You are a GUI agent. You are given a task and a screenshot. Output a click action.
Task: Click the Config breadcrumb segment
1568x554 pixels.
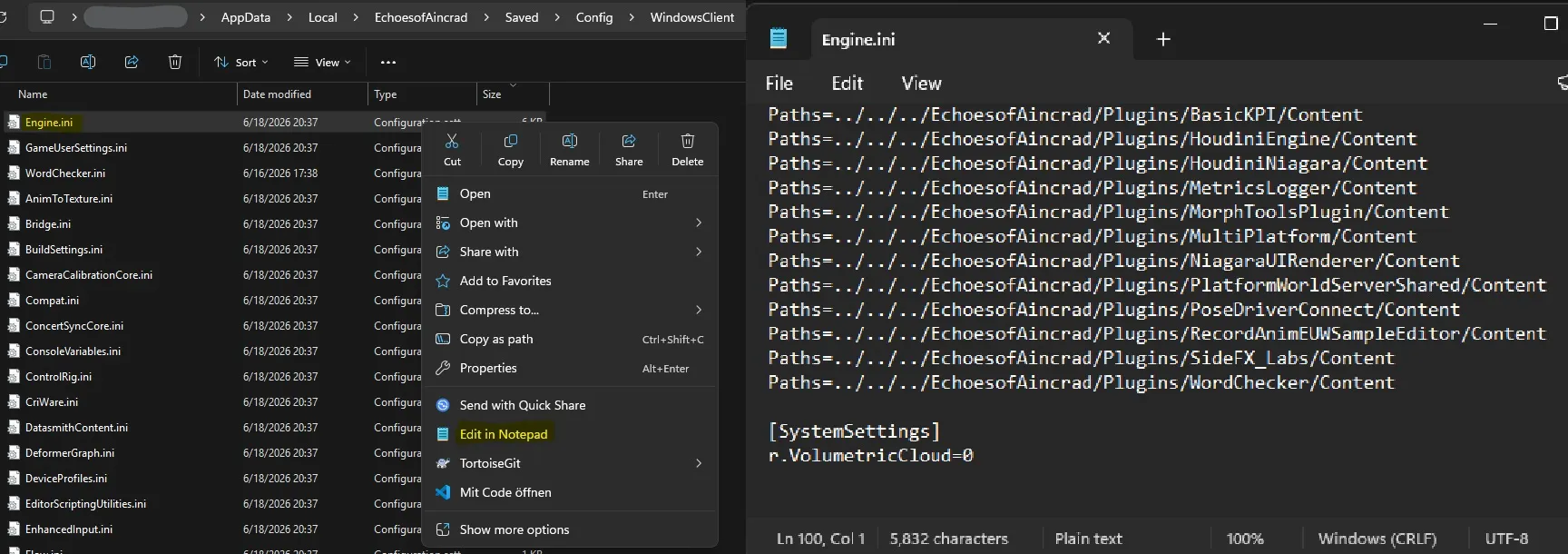click(x=594, y=17)
